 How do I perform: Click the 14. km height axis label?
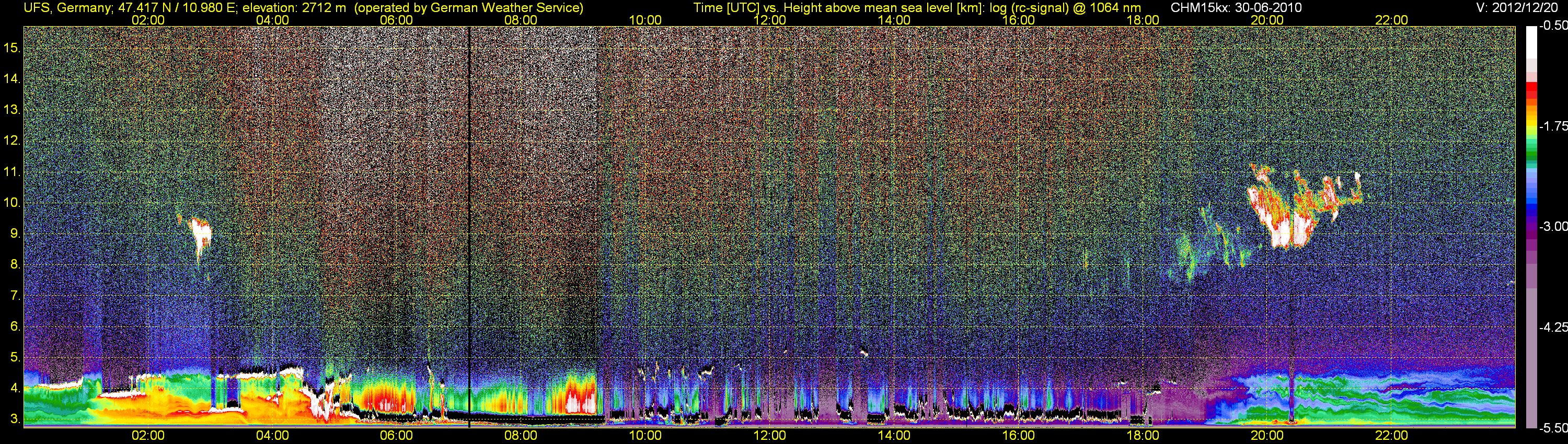point(12,78)
